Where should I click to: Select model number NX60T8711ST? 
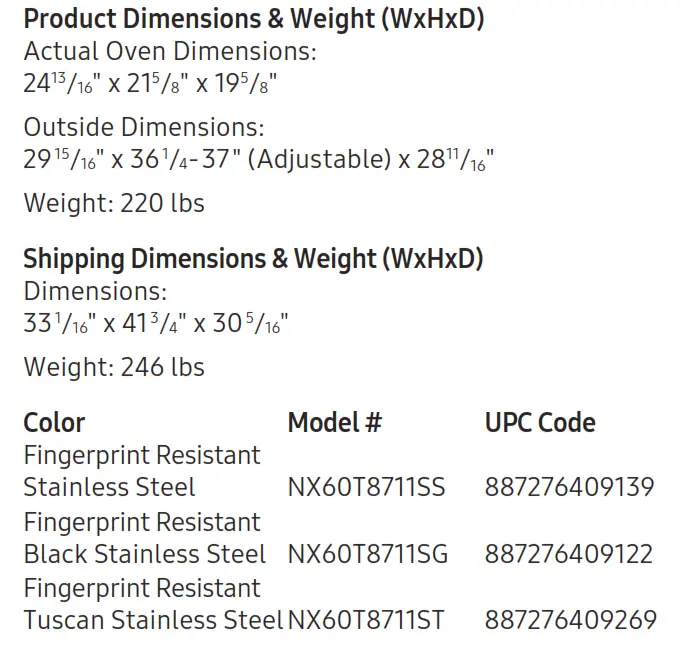(366, 620)
